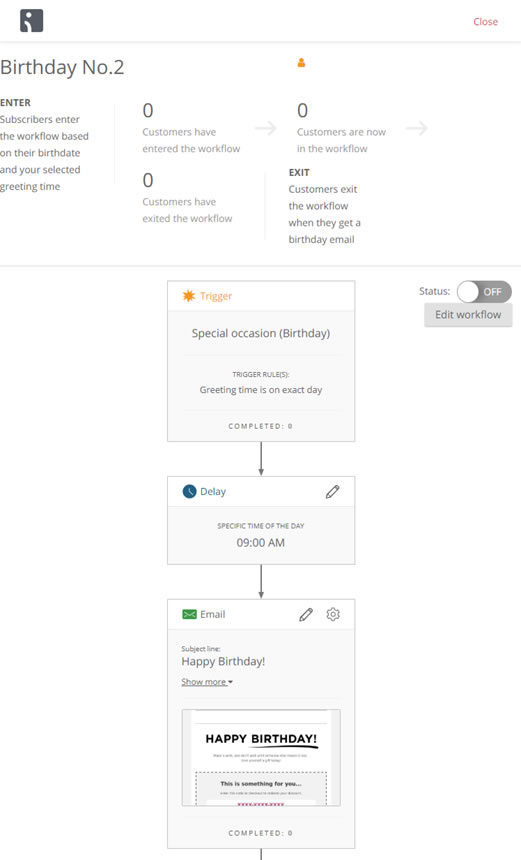Click the Birthday No.2 workflow title
The image size is (521, 860).
click(62, 67)
